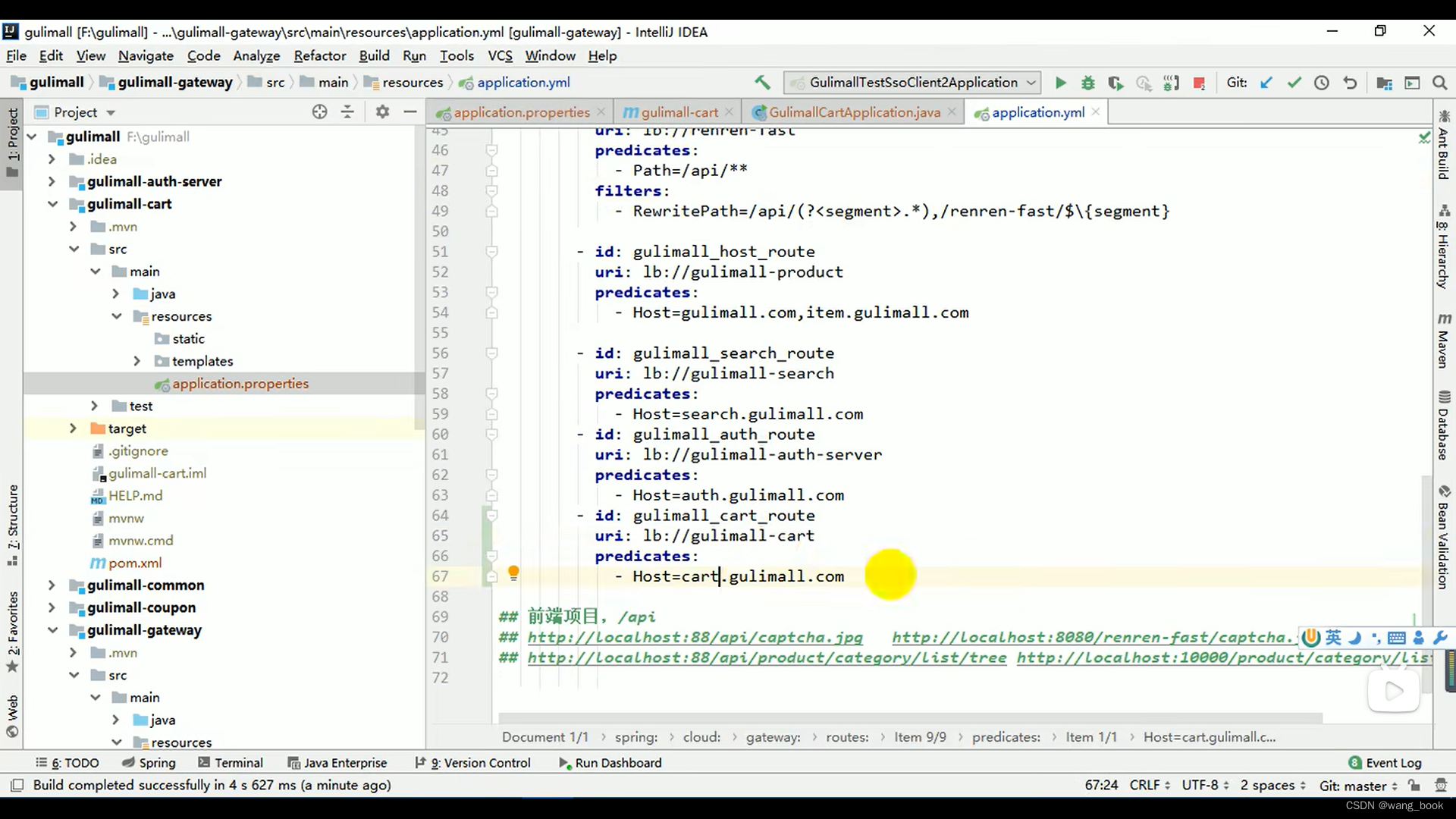Click the UTF-8 encoding in status bar
Screen dimensions: 1456x819
(1206, 785)
